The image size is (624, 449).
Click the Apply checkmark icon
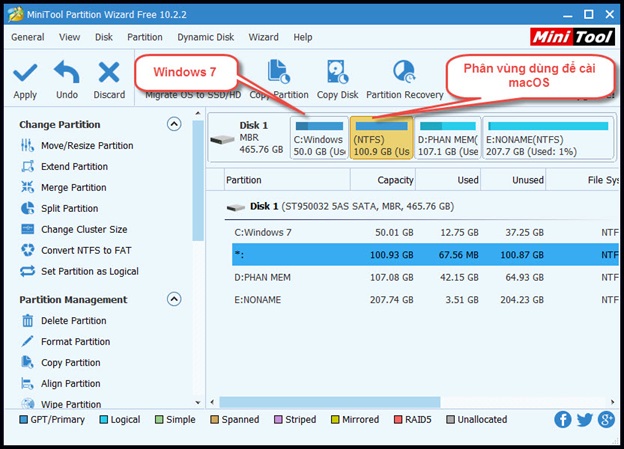pos(25,73)
